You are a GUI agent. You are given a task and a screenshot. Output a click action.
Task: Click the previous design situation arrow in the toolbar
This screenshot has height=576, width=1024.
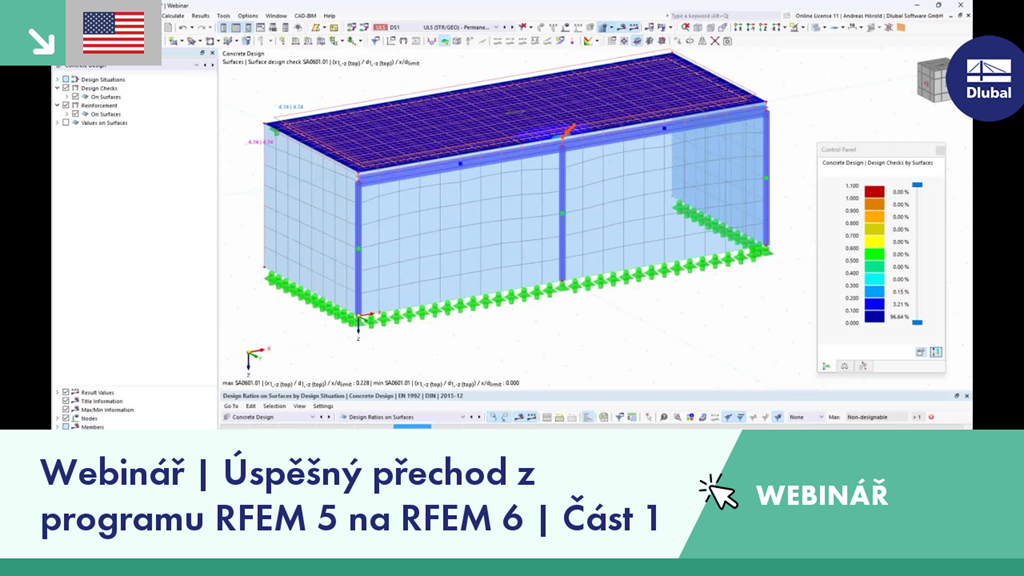[504, 27]
